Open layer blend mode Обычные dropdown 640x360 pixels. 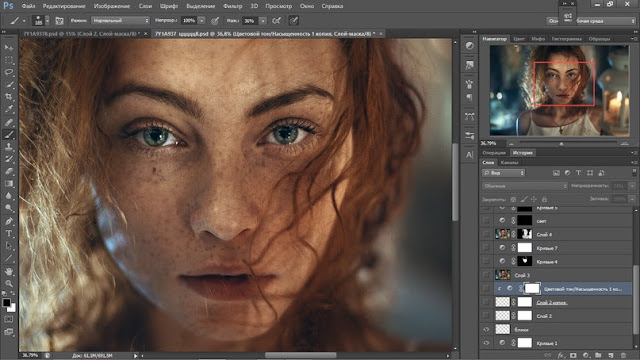pos(524,186)
